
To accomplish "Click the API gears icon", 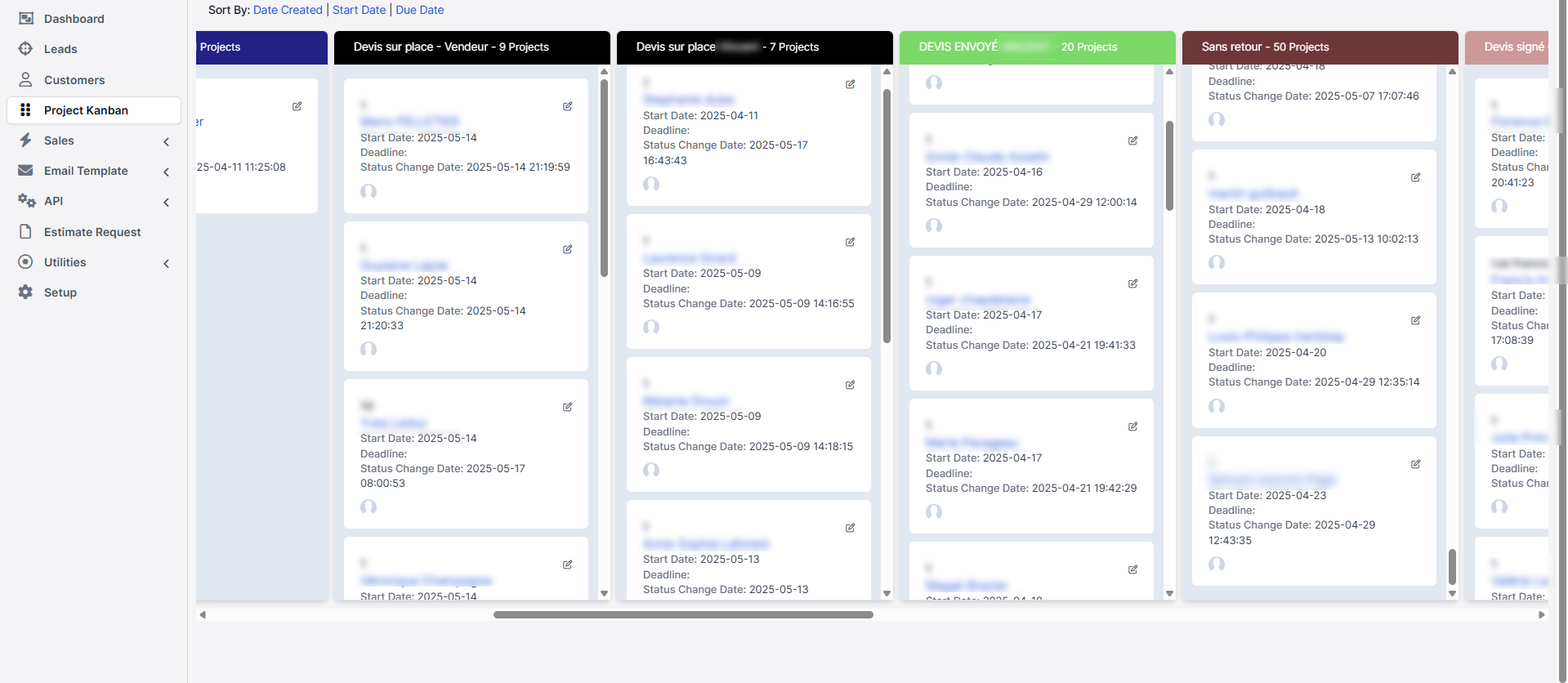I will (27, 200).
